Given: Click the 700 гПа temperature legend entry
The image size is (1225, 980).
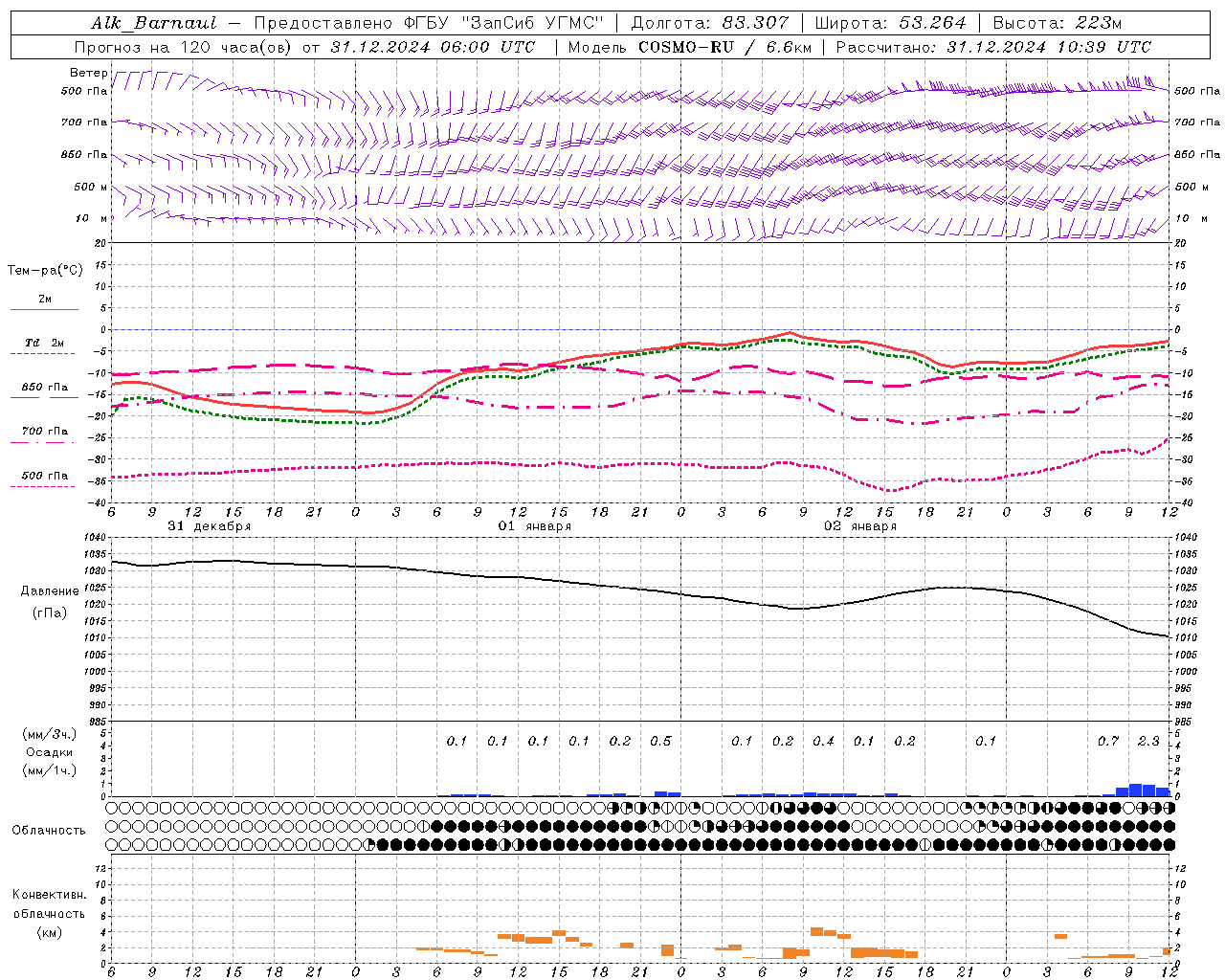Looking at the screenshot, I should click(x=44, y=432).
